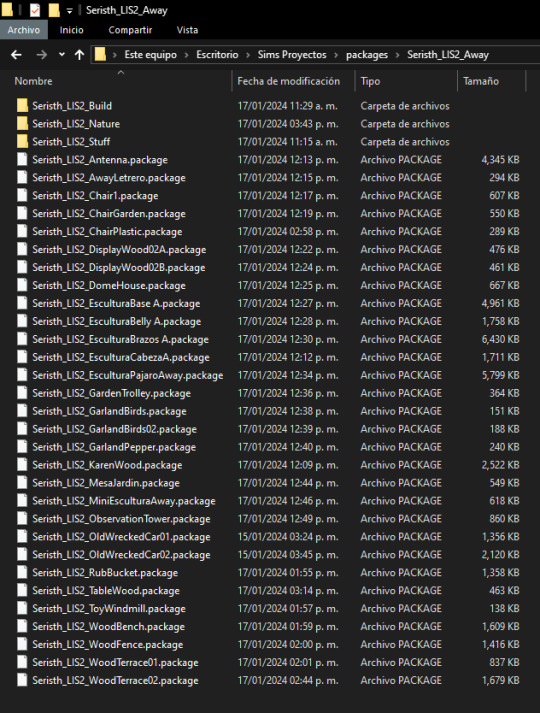Select file name Seristh_LIS2_GarlandBirds02.package
Image resolution: width=540 pixels, height=713 pixels.
115,429
